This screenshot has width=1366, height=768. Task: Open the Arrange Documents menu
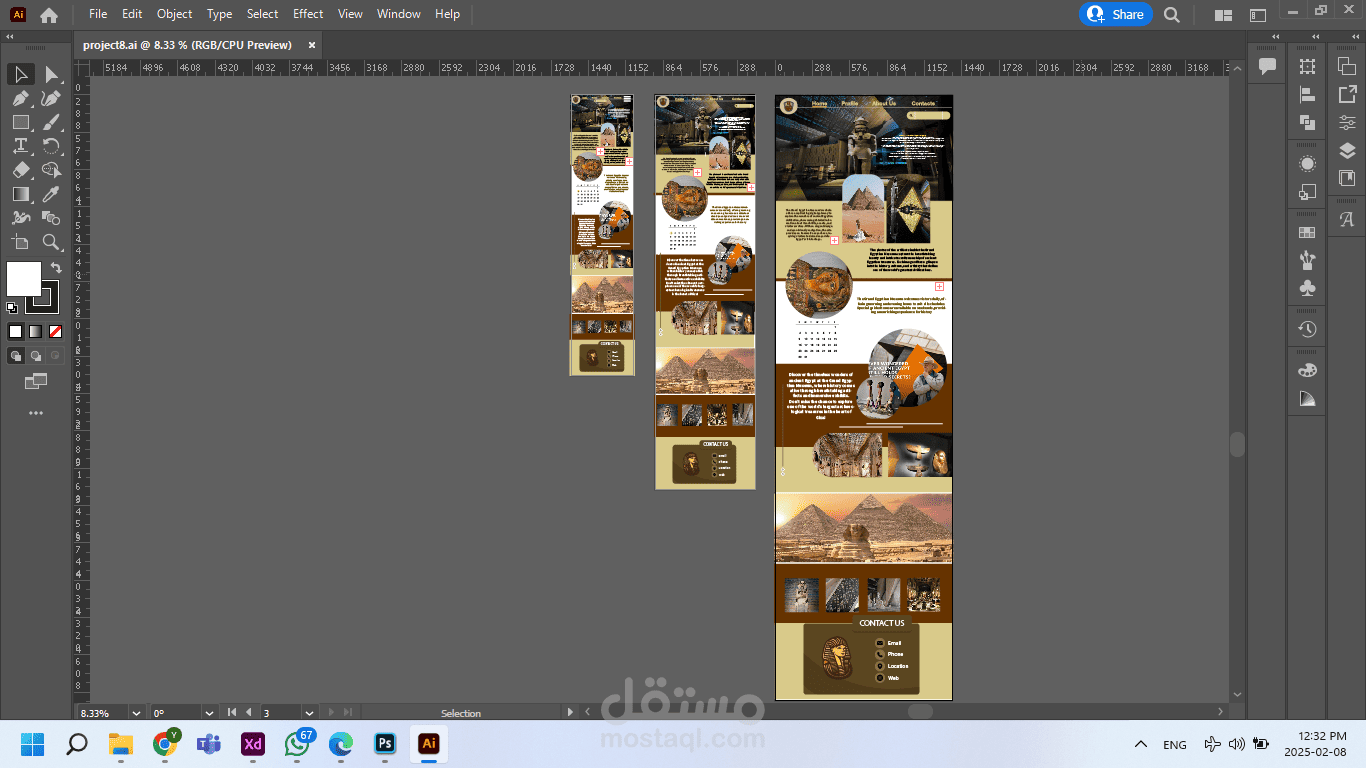click(x=1222, y=15)
